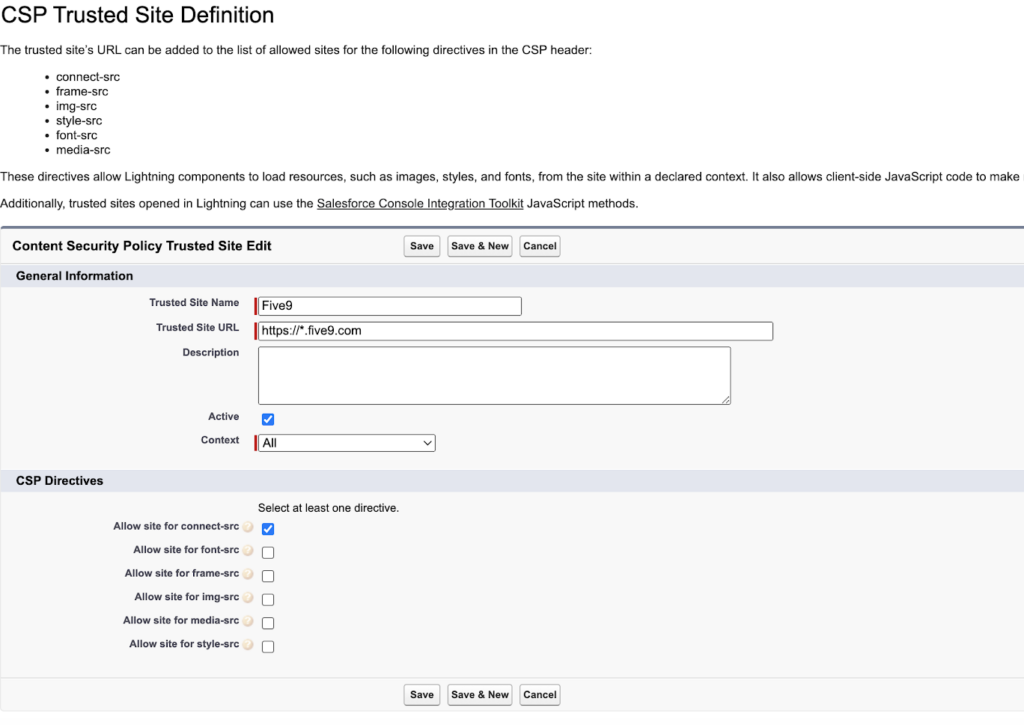This screenshot has width=1024, height=725.
Task: Uncheck the Active checkbox
Action: (268, 419)
